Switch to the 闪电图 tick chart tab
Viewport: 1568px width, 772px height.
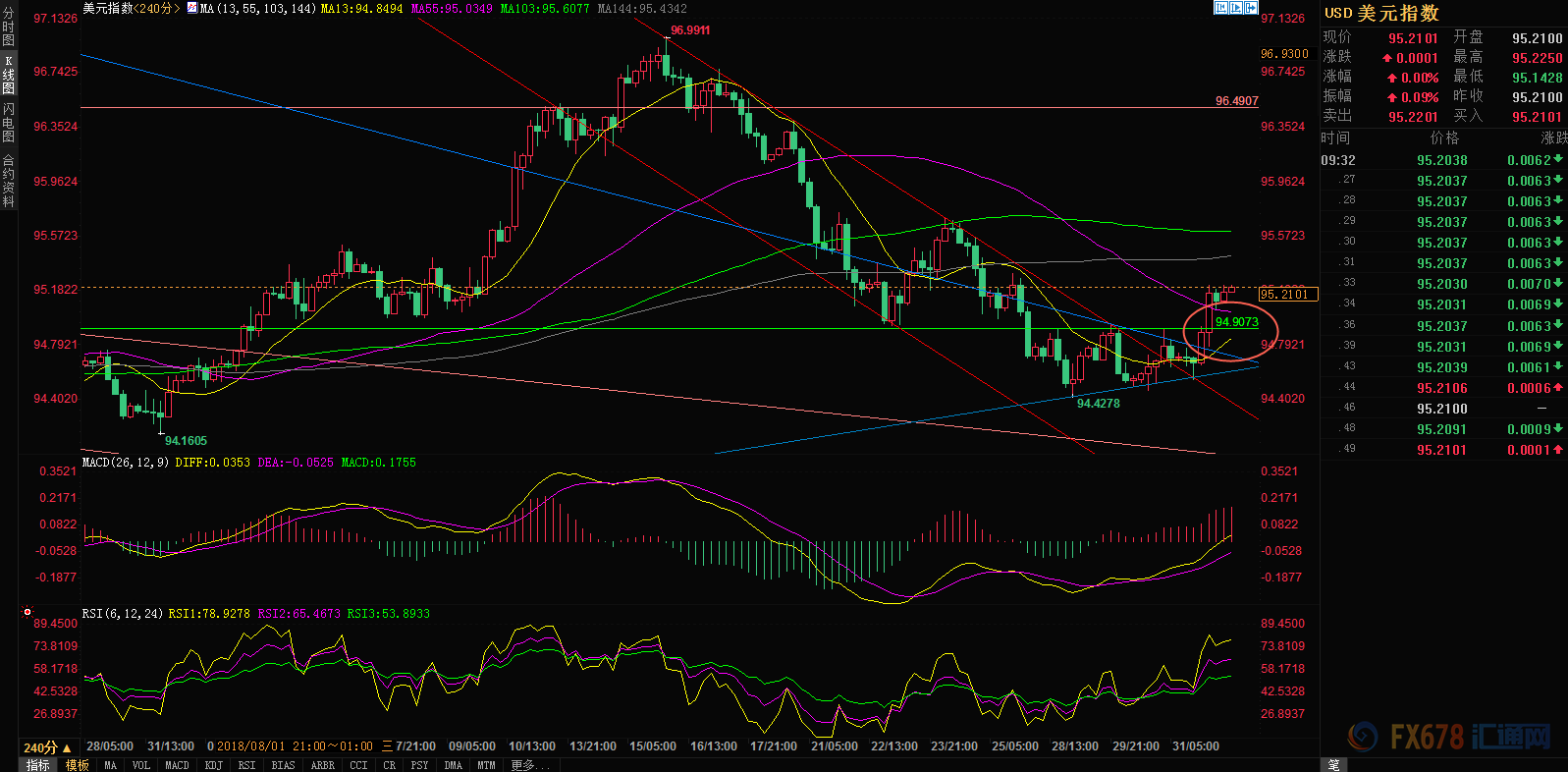click(x=9, y=123)
